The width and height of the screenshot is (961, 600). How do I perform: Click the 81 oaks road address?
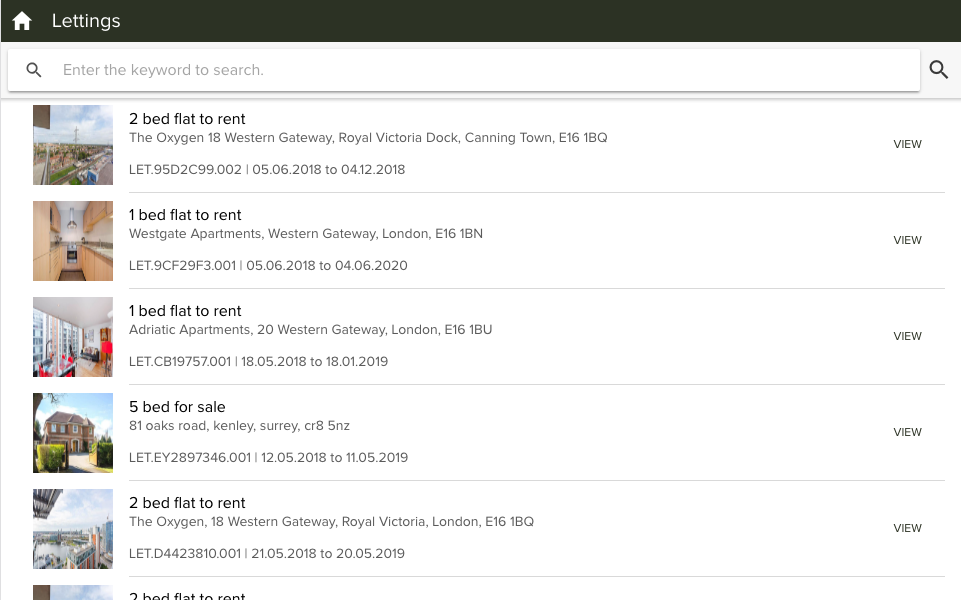click(x=239, y=426)
